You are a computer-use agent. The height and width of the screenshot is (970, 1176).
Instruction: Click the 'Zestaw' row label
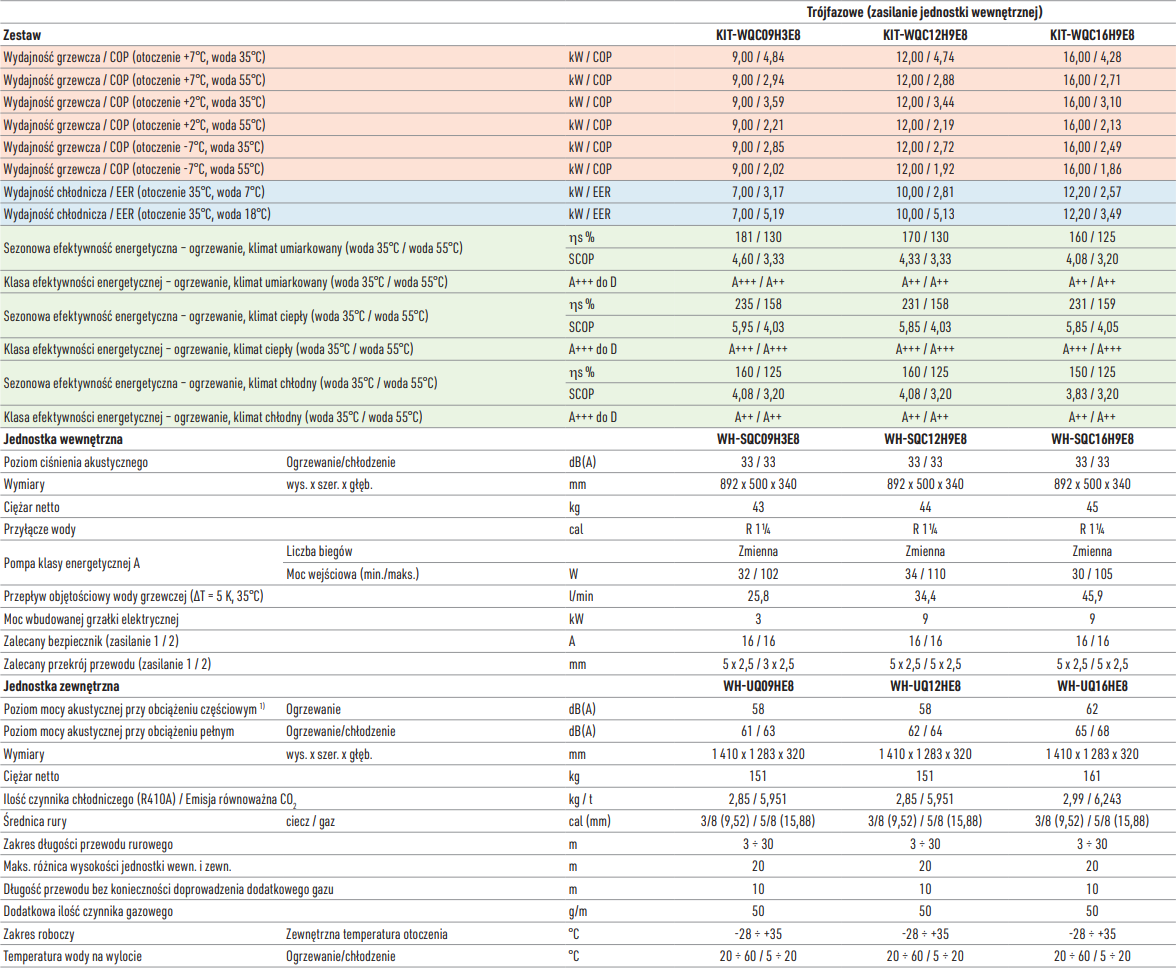click(22, 35)
